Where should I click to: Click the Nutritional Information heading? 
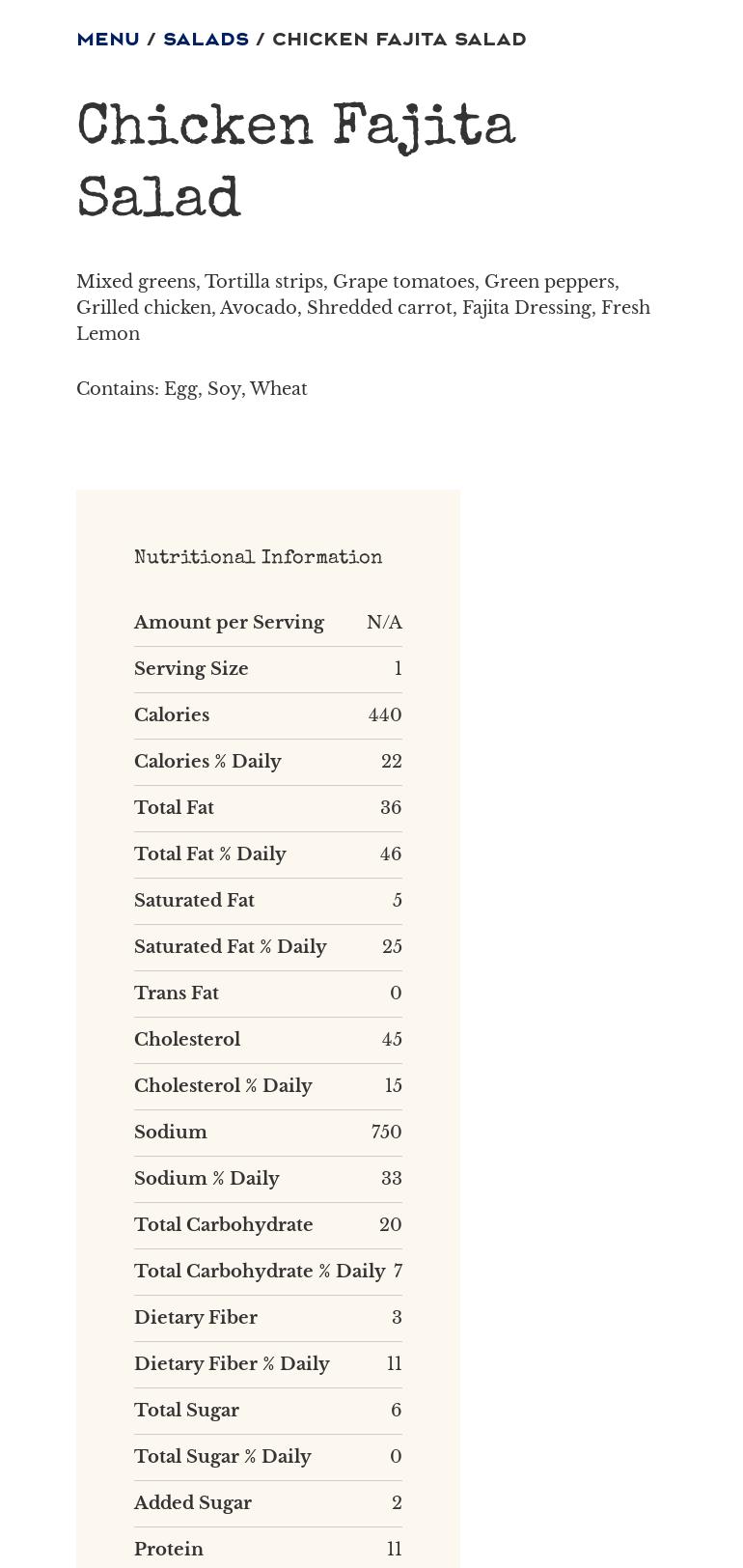coord(258,557)
